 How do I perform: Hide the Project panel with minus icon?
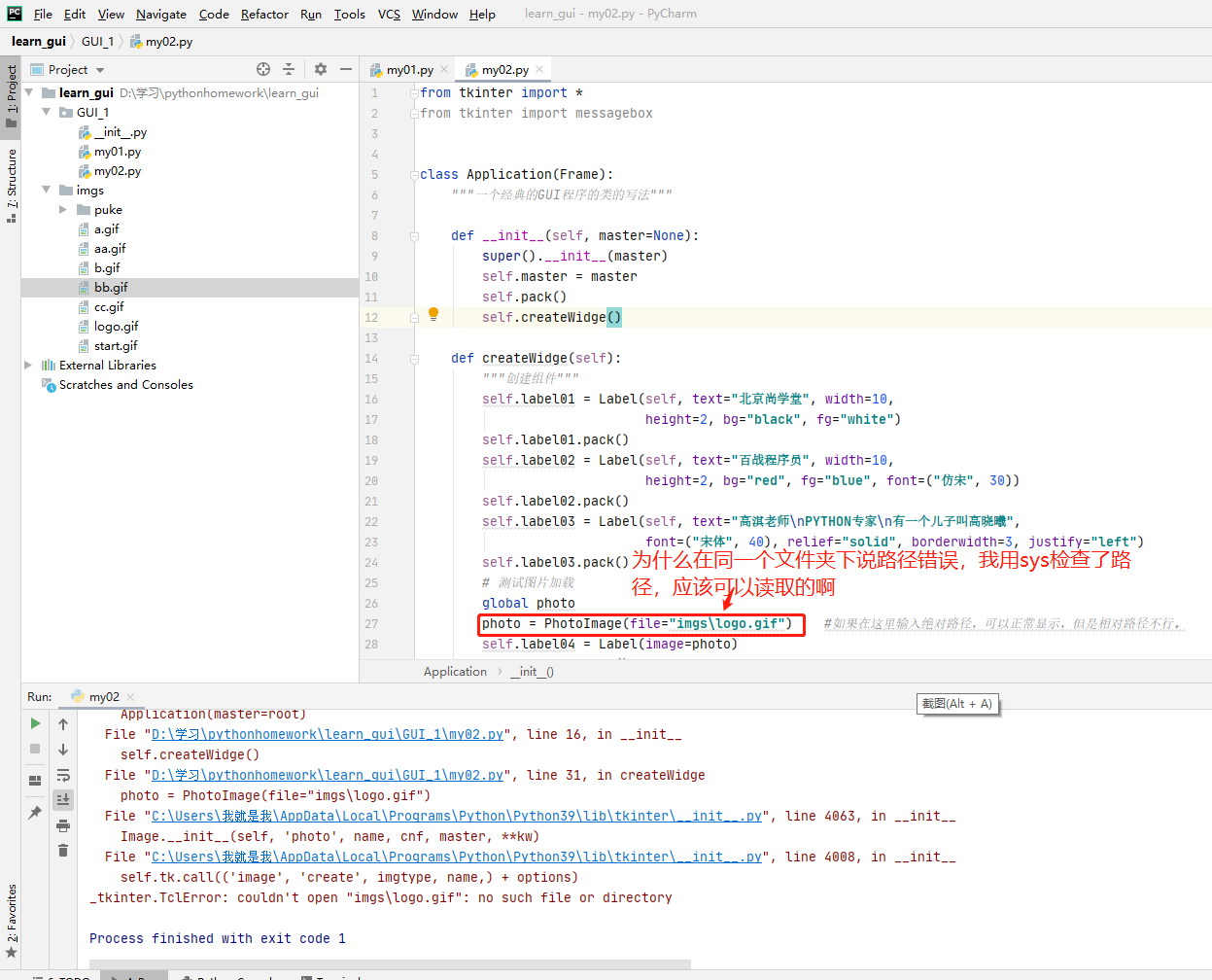(x=346, y=69)
